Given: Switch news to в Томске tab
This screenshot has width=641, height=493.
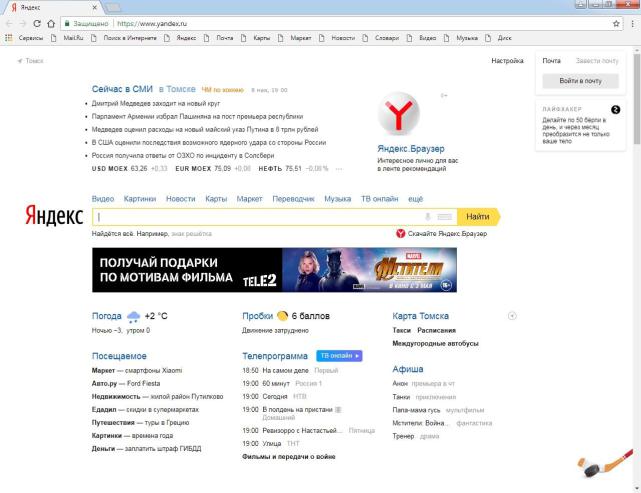Looking at the screenshot, I should point(177,89).
